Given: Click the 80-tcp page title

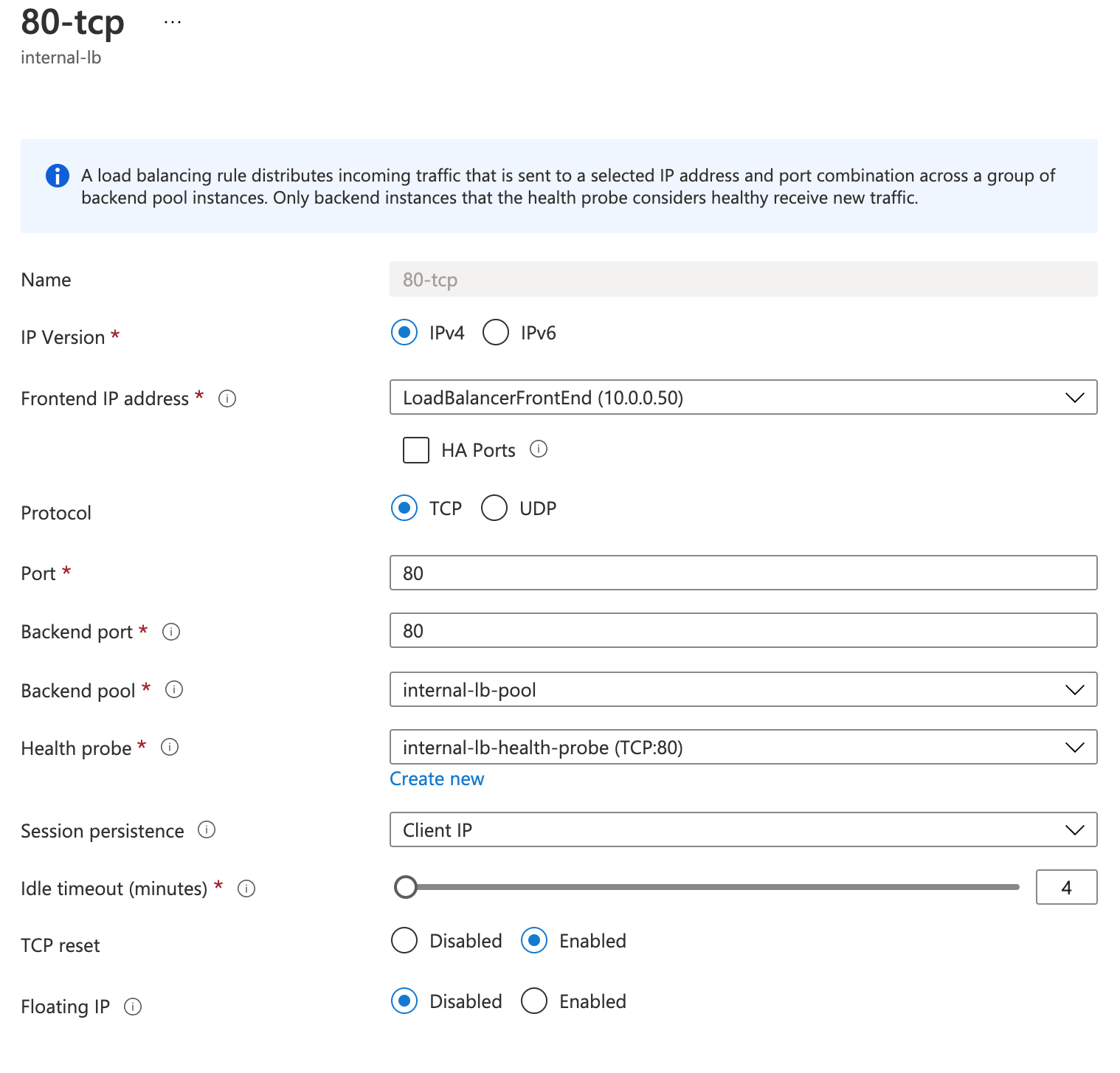Looking at the screenshot, I should click(x=72, y=22).
